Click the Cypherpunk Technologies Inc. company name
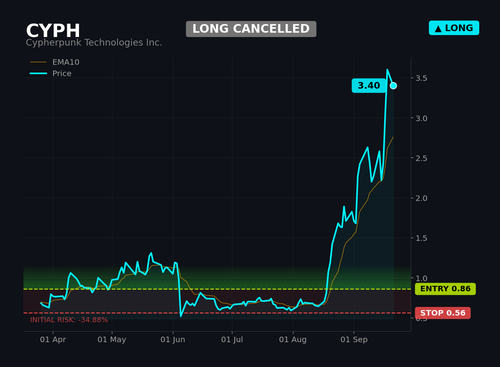This screenshot has width=500, height=367. (94, 43)
